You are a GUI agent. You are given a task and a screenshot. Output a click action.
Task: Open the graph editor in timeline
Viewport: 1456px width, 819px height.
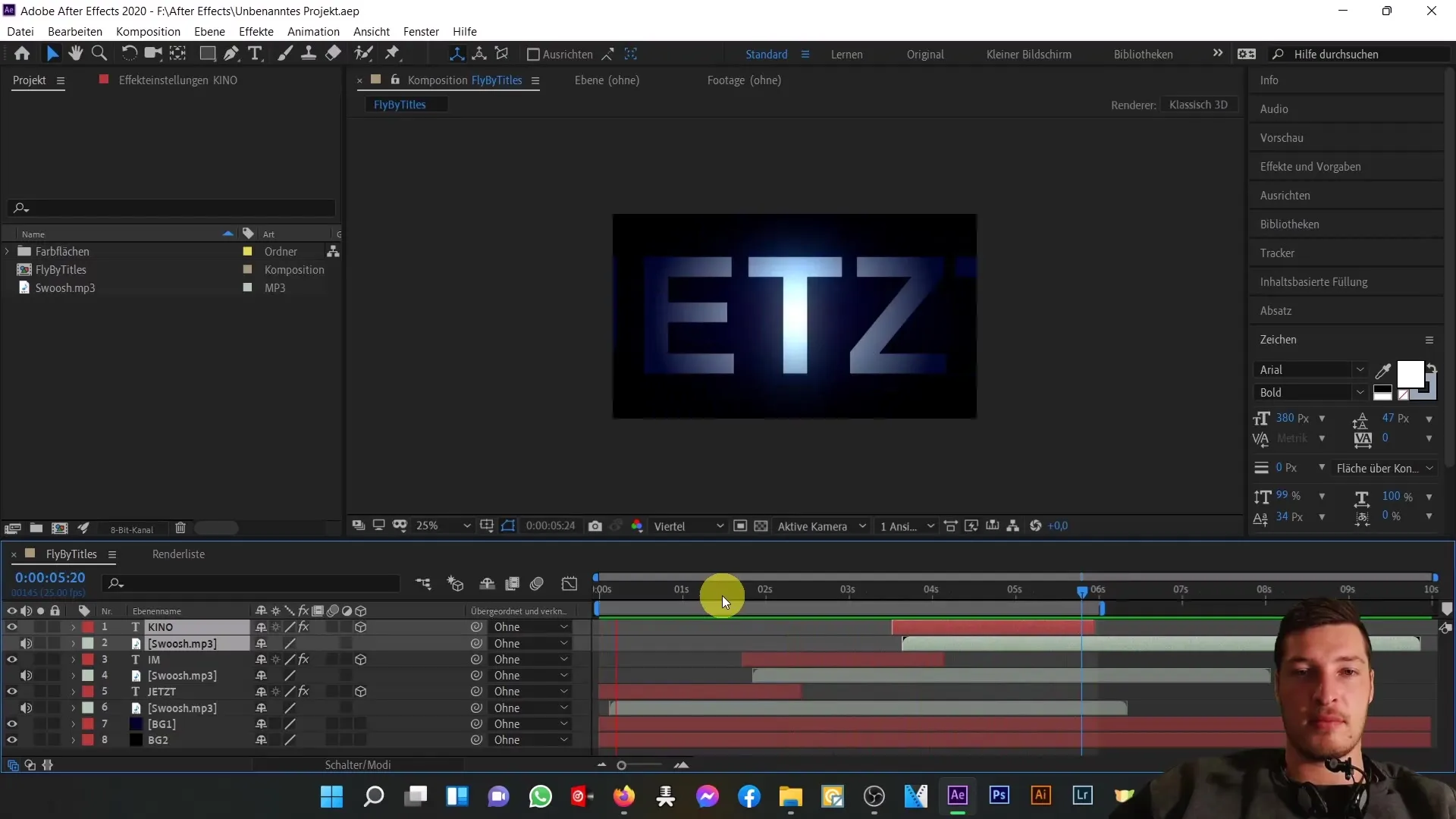pyautogui.click(x=570, y=583)
